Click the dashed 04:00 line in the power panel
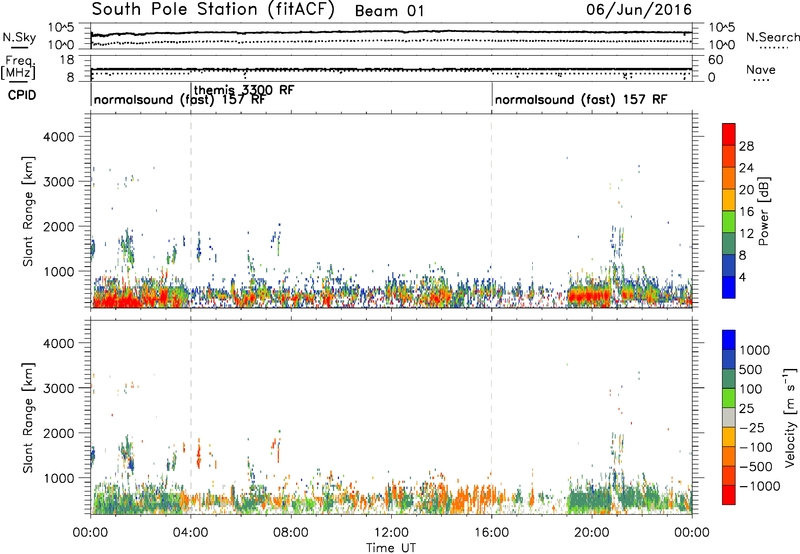The image size is (800, 554). coord(191,211)
